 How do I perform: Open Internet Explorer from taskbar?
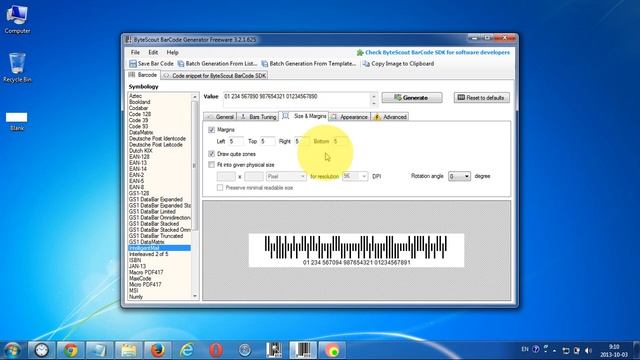coord(187,350)
